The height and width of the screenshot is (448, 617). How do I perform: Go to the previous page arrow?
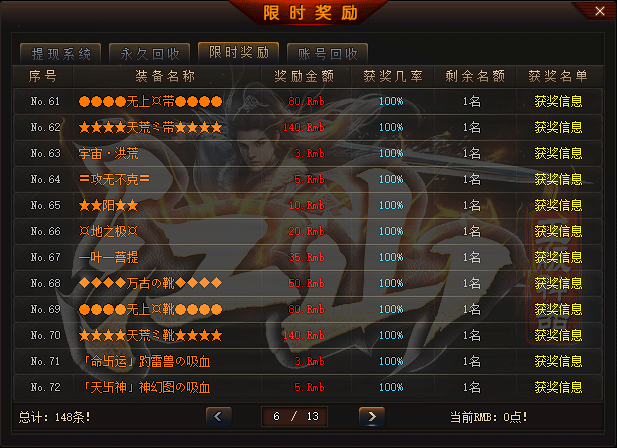click(219, 417)
